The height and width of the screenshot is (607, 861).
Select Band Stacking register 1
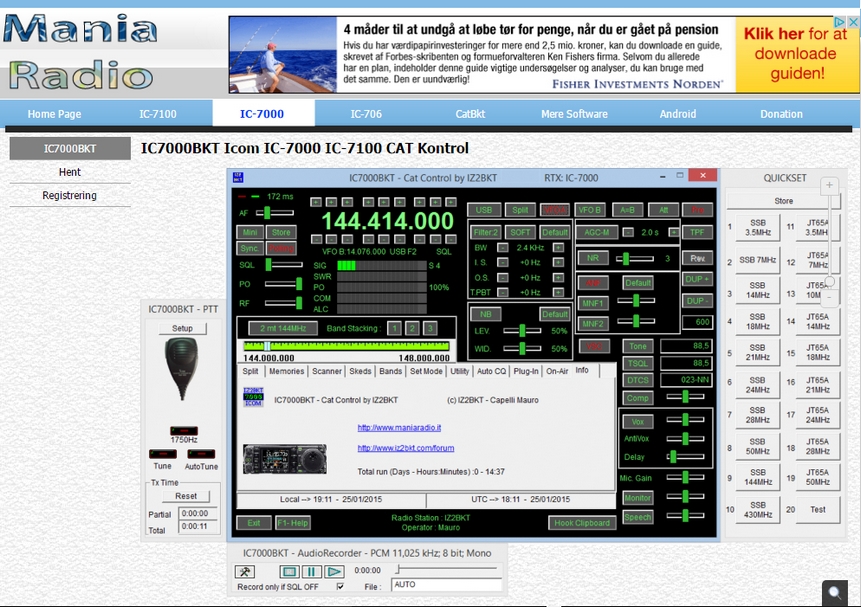394,328
